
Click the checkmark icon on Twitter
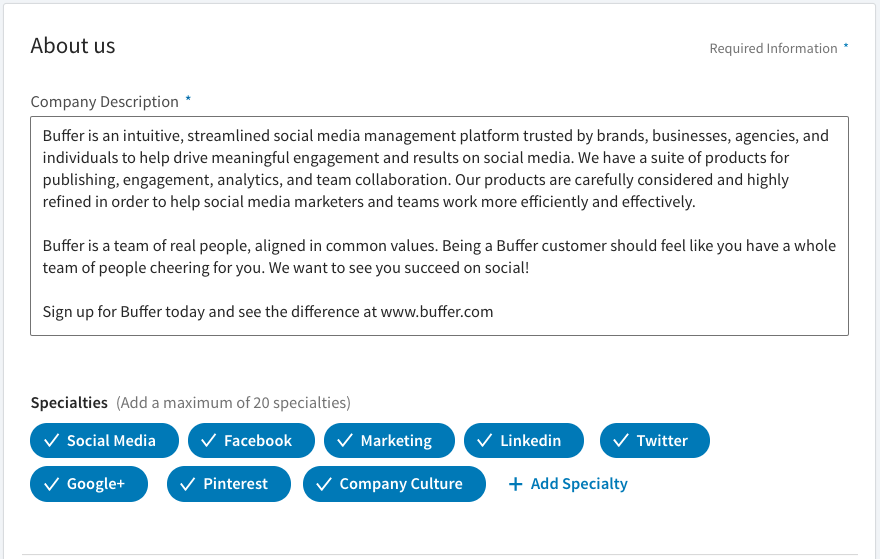[621, 441]
